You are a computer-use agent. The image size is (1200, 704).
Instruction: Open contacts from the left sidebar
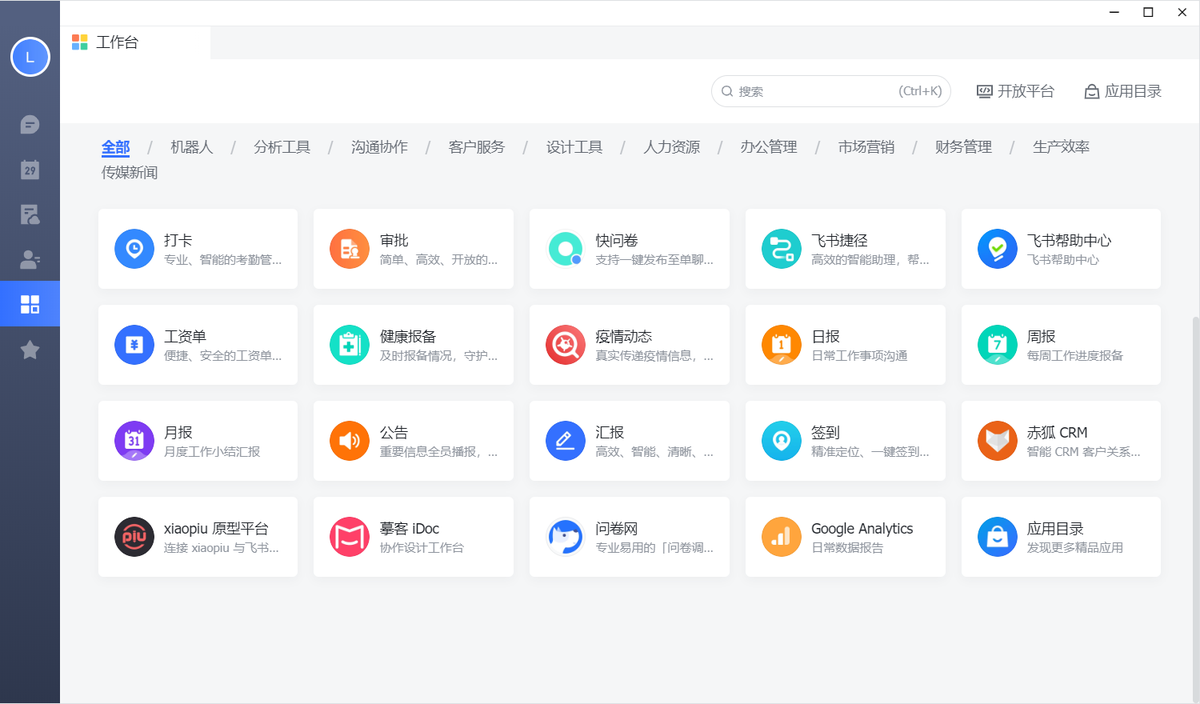tap(29, 259)
